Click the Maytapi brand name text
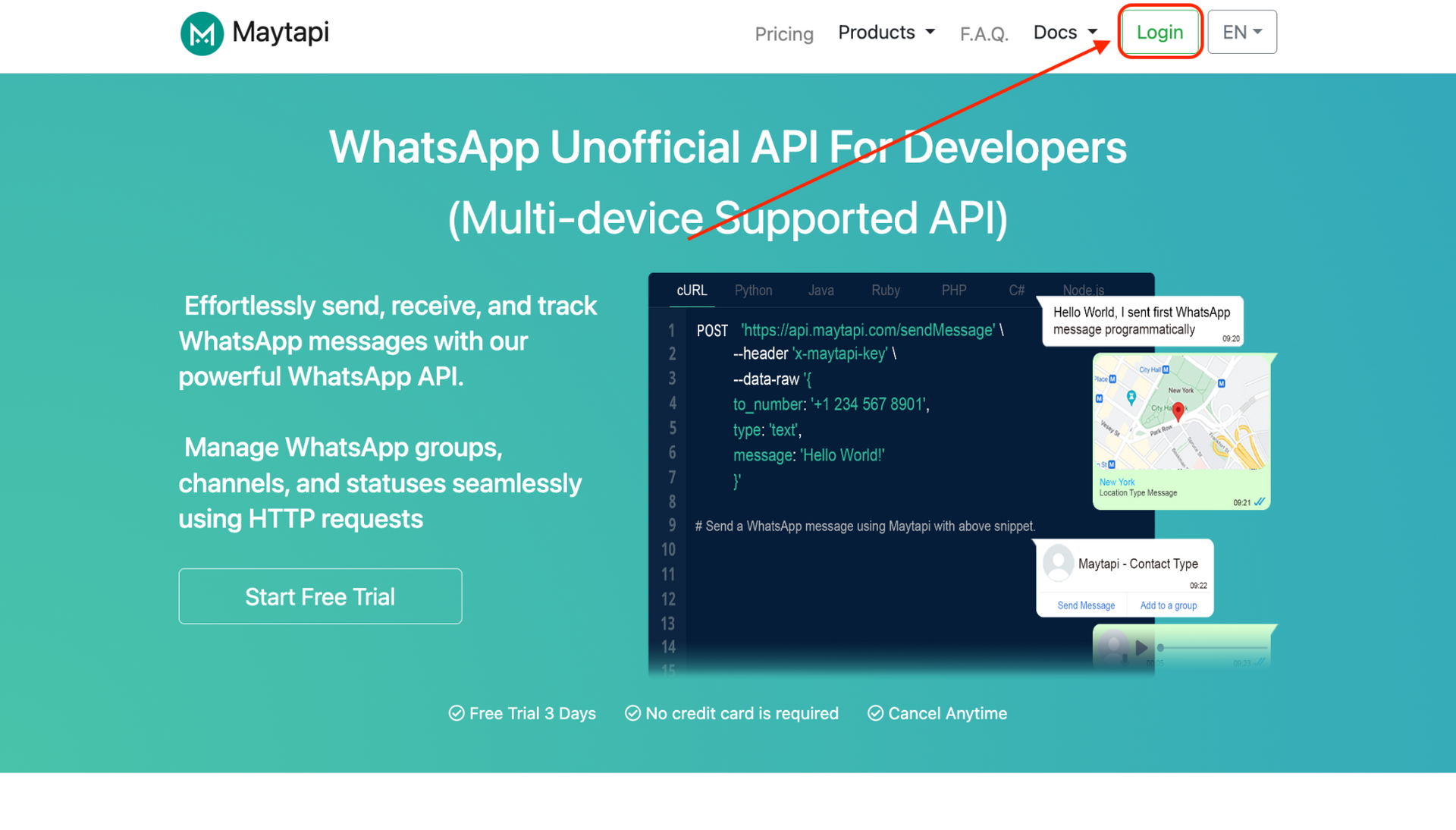The image size is (1456, 830). [281, 33]
